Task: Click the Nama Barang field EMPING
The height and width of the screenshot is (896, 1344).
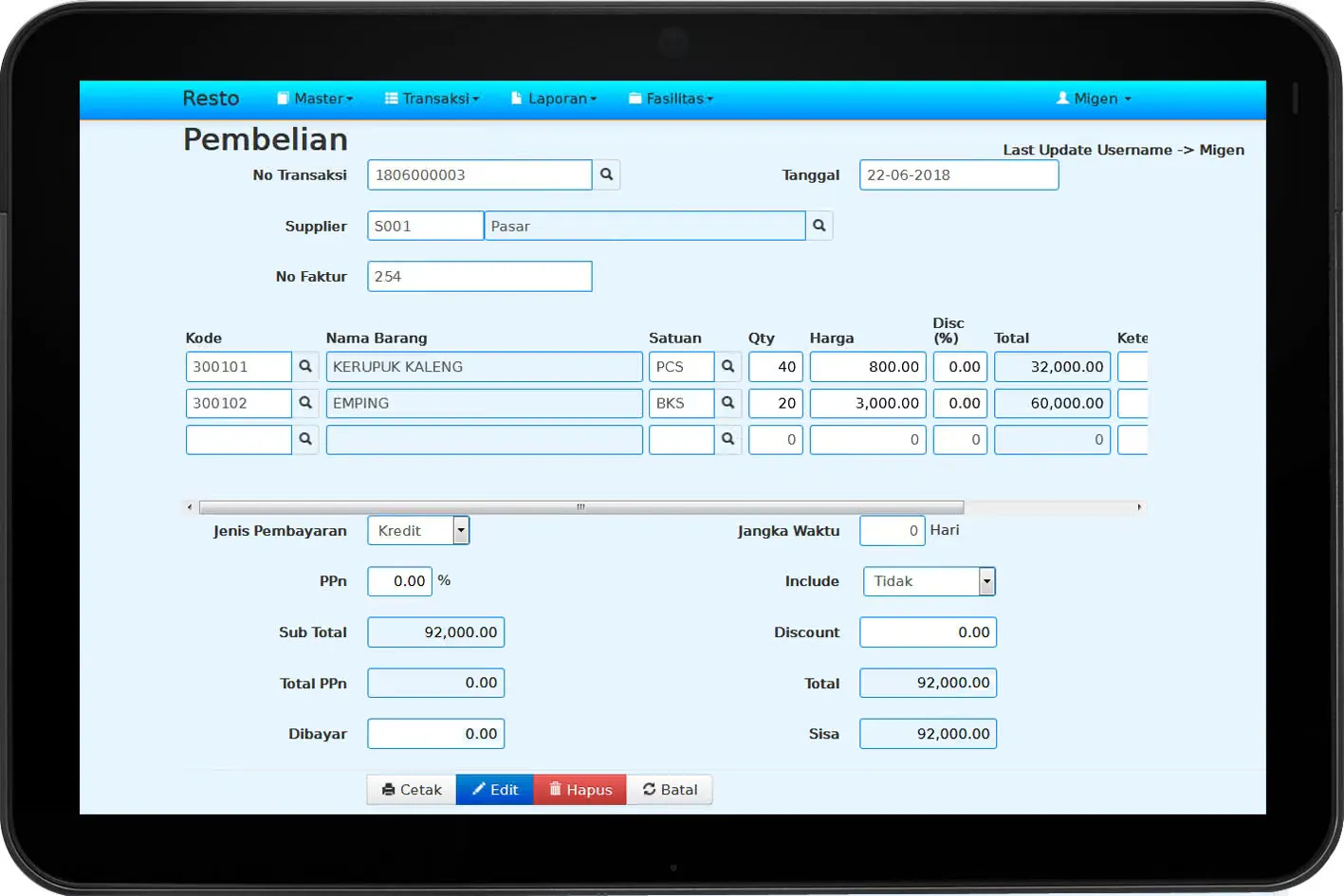Action: 485,403
